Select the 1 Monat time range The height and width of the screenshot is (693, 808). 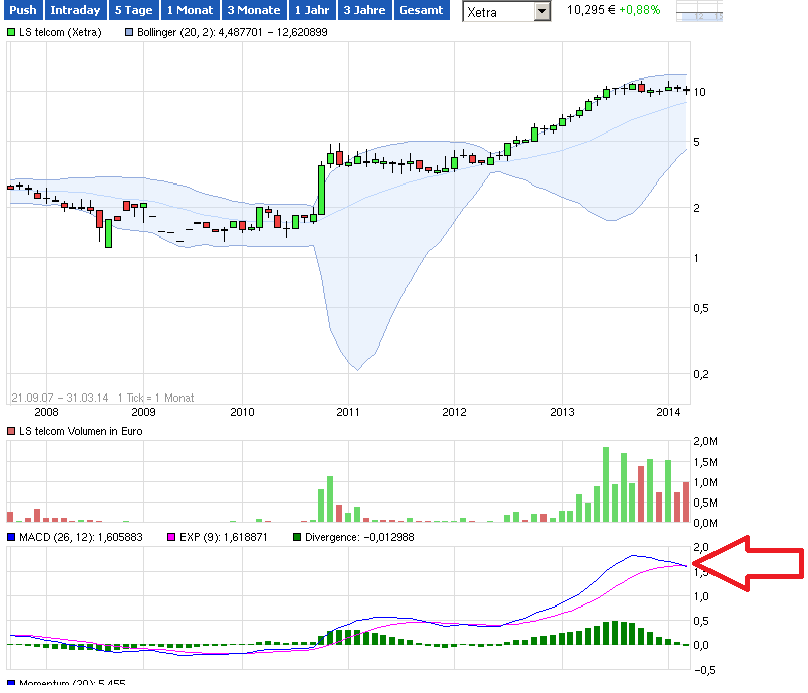point(190,11)
